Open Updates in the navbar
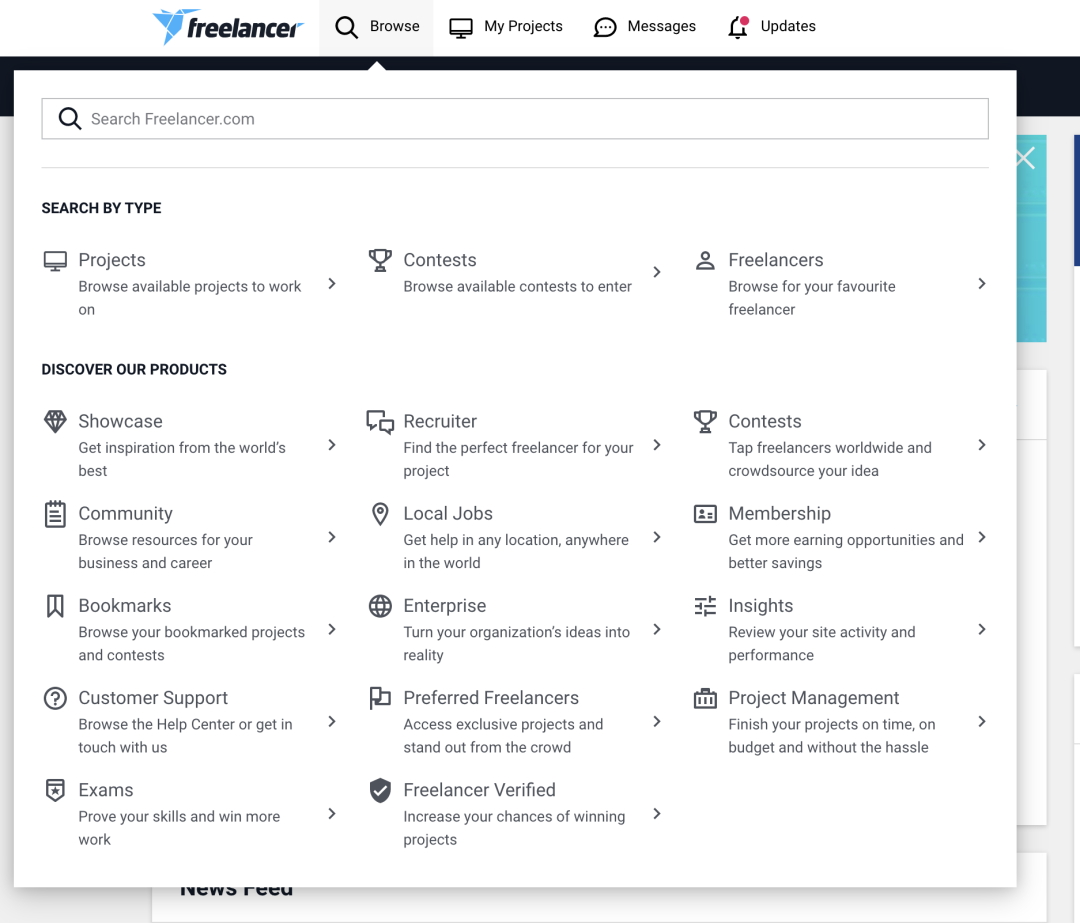Viewport: 1080px width, 923px height. [771, 28]
